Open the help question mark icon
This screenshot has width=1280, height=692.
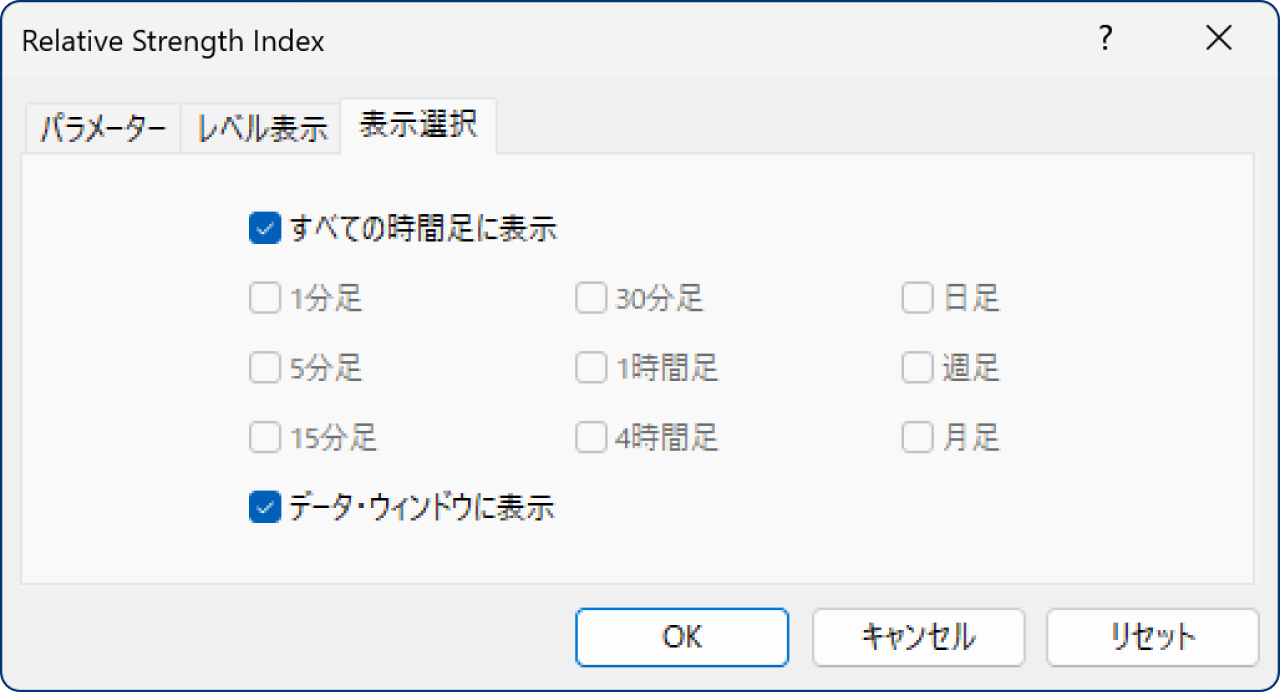(1105, 39)
